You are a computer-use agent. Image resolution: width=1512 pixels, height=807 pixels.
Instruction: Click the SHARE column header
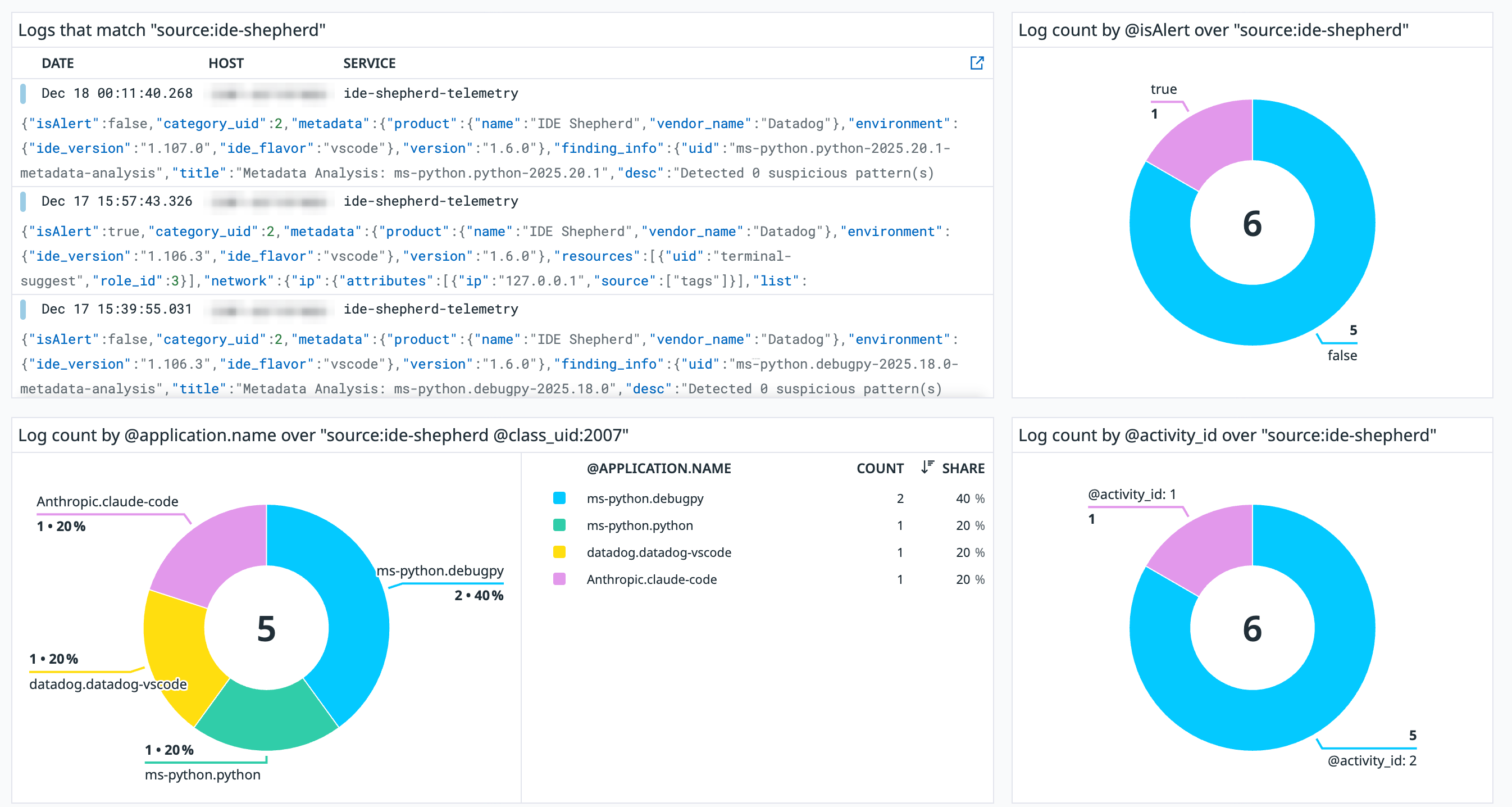tap(963, 468)
